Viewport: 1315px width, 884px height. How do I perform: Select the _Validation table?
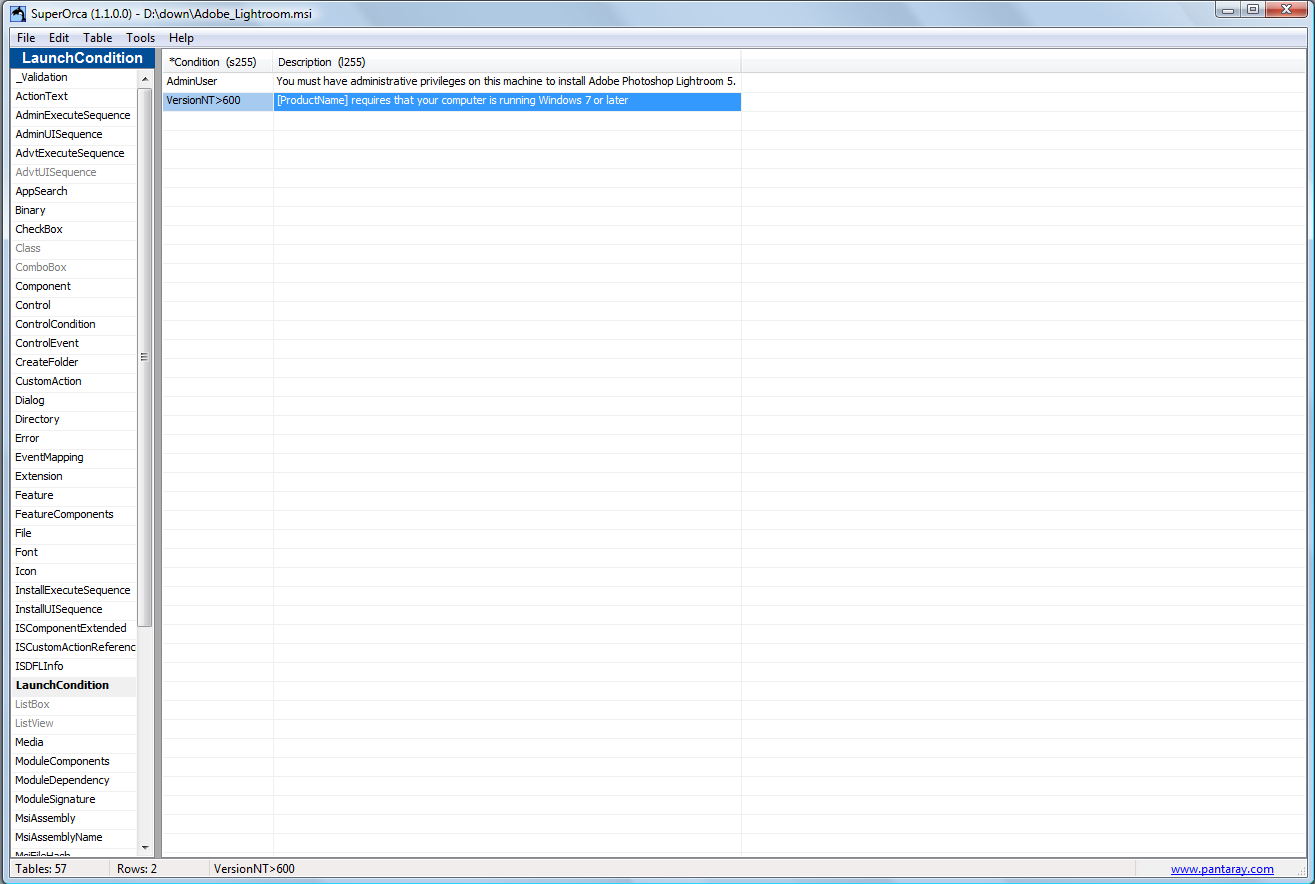[x=74, y=77]
